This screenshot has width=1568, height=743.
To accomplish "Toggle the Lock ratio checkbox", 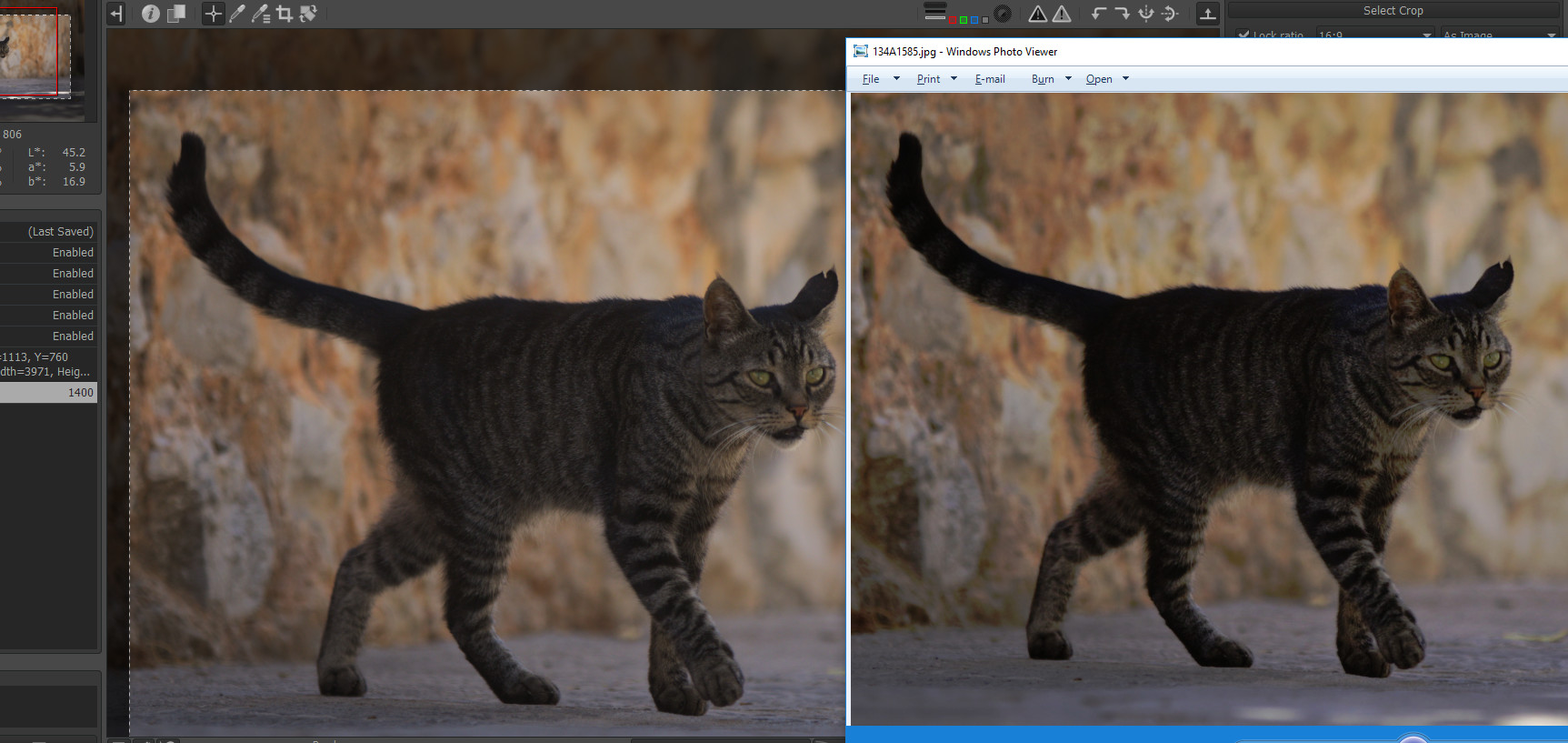I will [1243, 35].
